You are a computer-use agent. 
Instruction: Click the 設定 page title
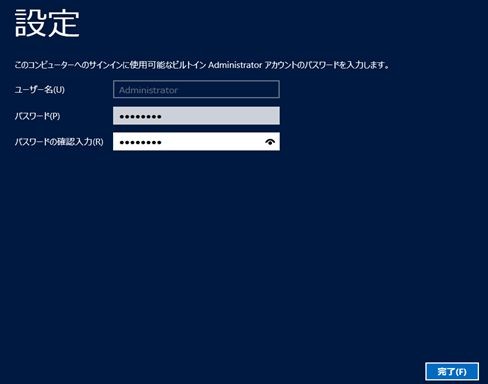[x=47, y=23]
